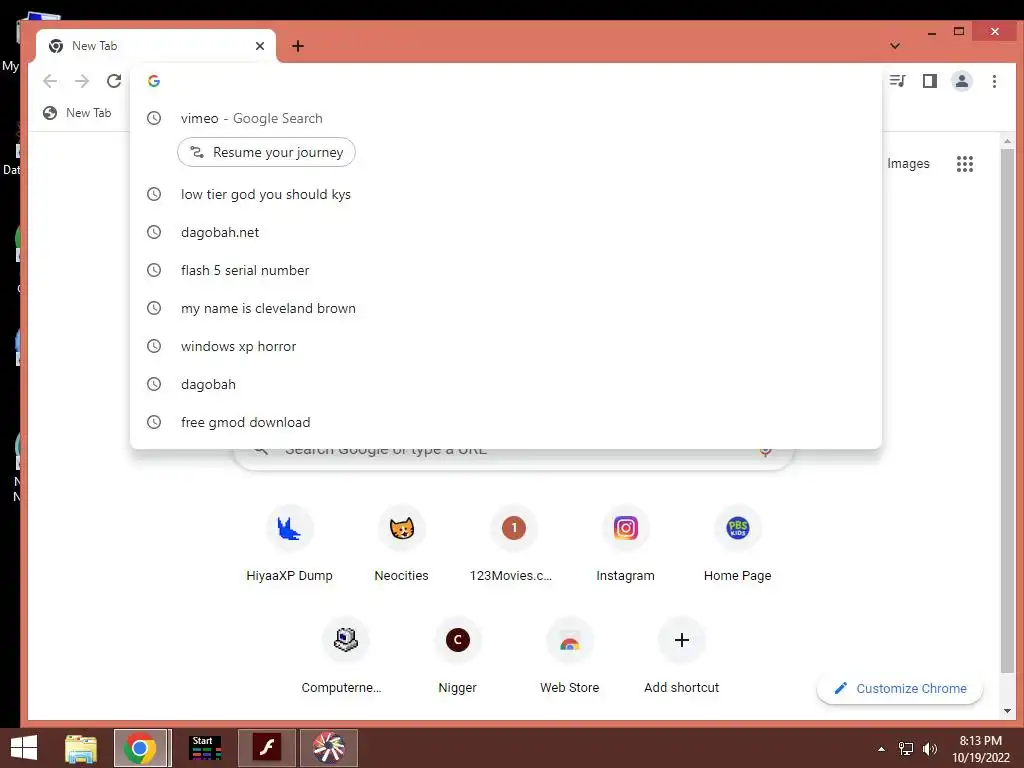The image size is (1024, 768).
Task: Pick the free gmod download suggestion
Action: (505, 422)
